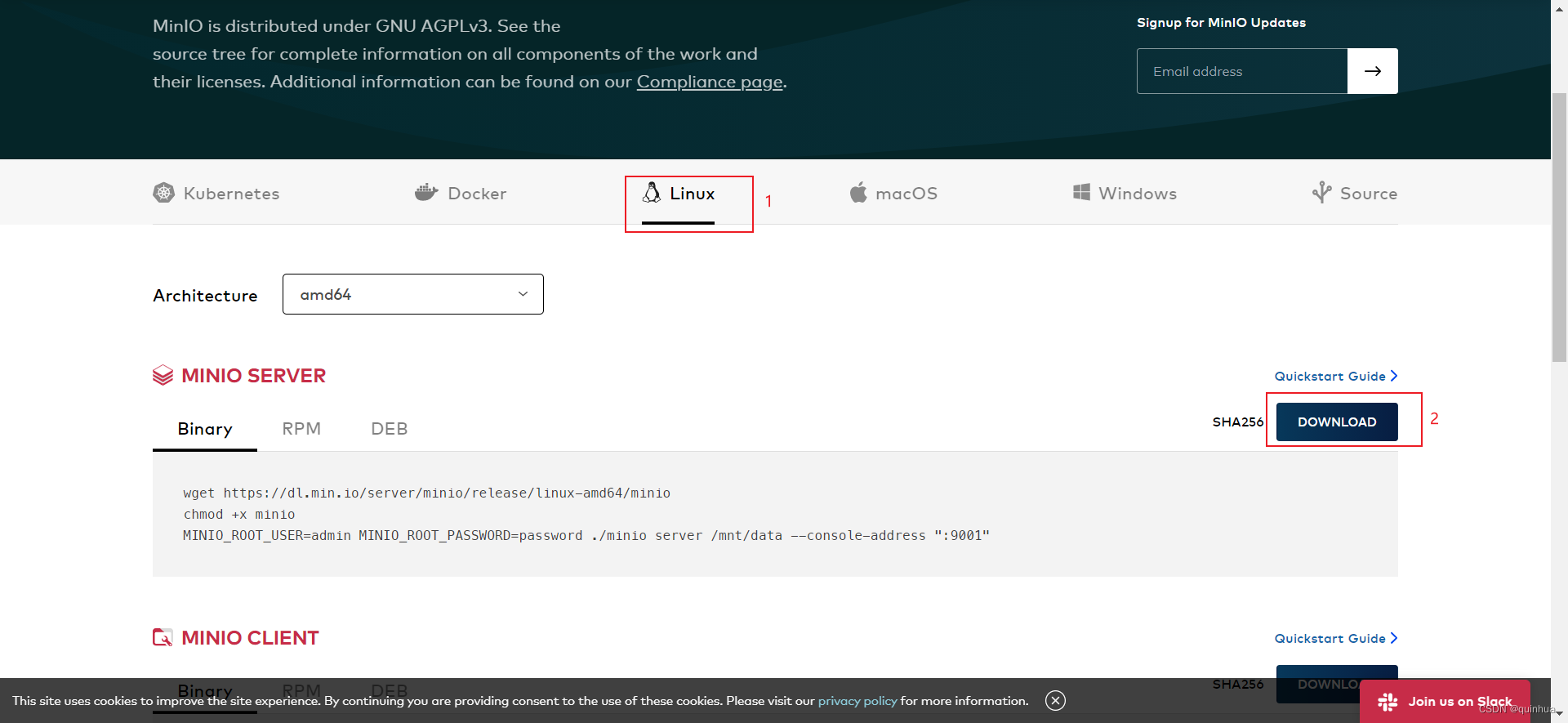Click the Architecture dropdown arrow

tap(523, 294)
